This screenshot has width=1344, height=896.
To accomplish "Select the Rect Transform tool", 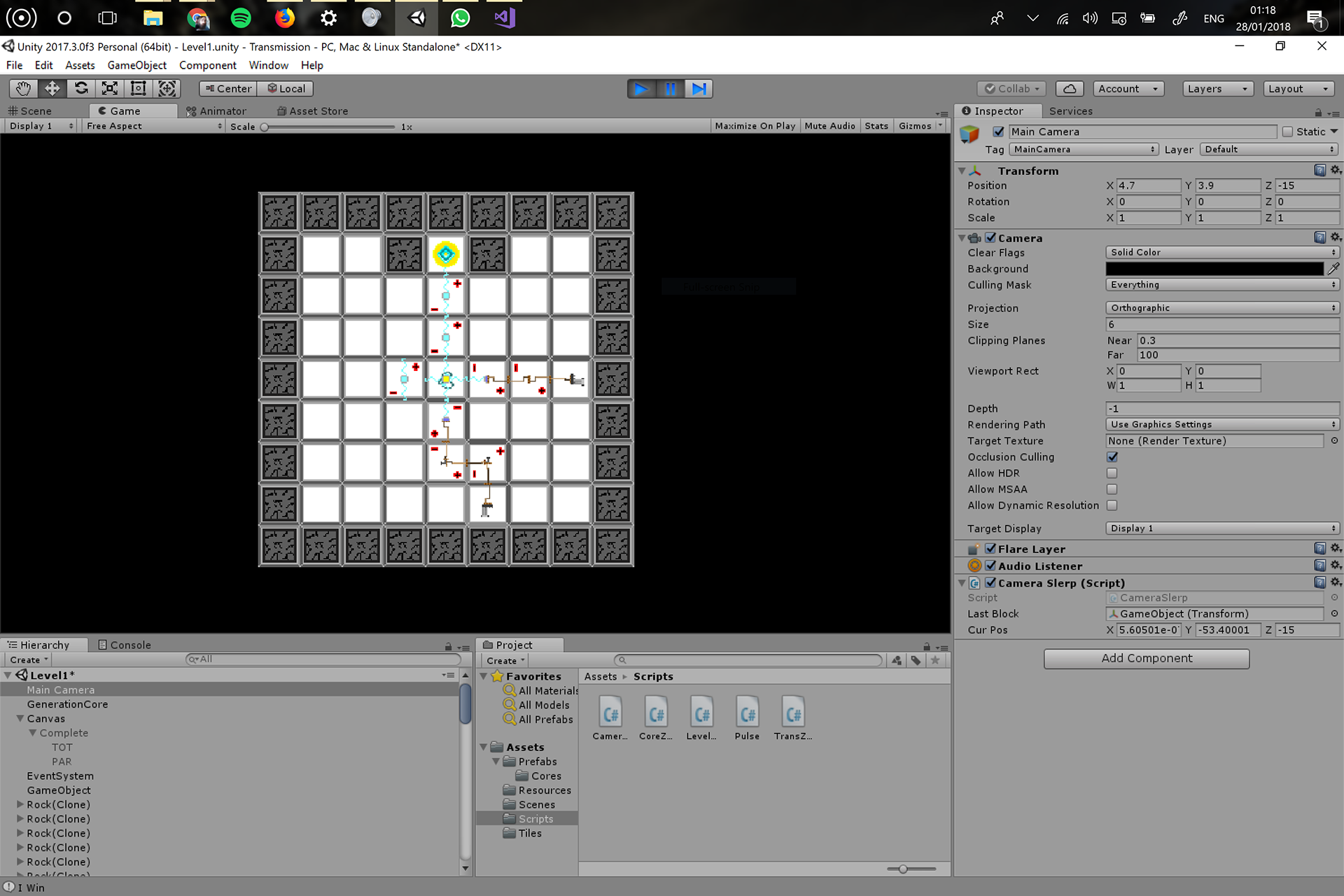I will [139, 89].
